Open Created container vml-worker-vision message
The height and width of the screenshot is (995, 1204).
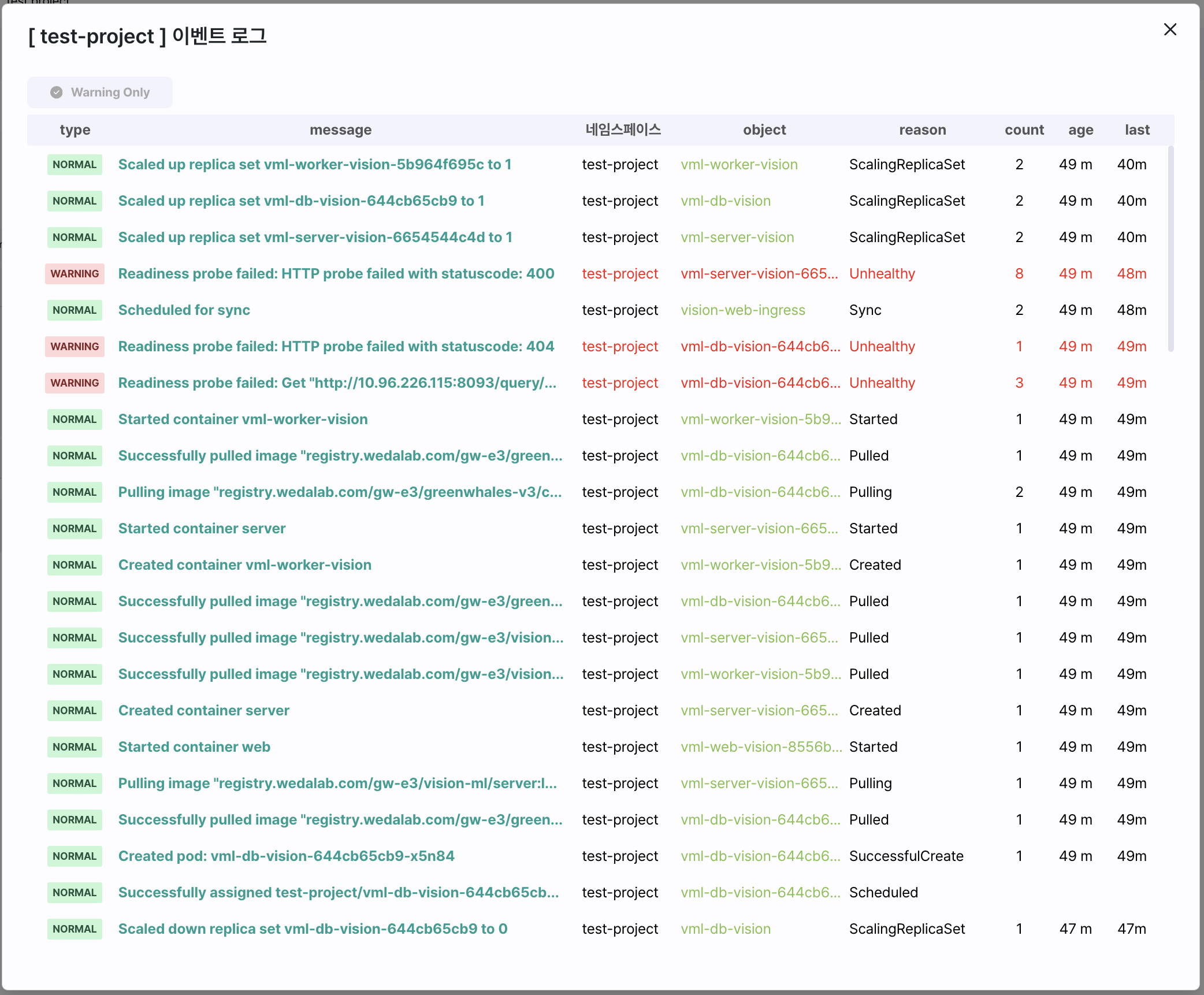[x=245, y=565]
